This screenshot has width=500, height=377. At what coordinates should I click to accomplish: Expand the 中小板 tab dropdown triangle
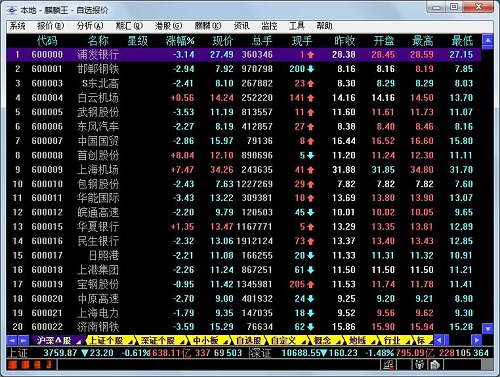pyautogui.click(x=226, y=342)
